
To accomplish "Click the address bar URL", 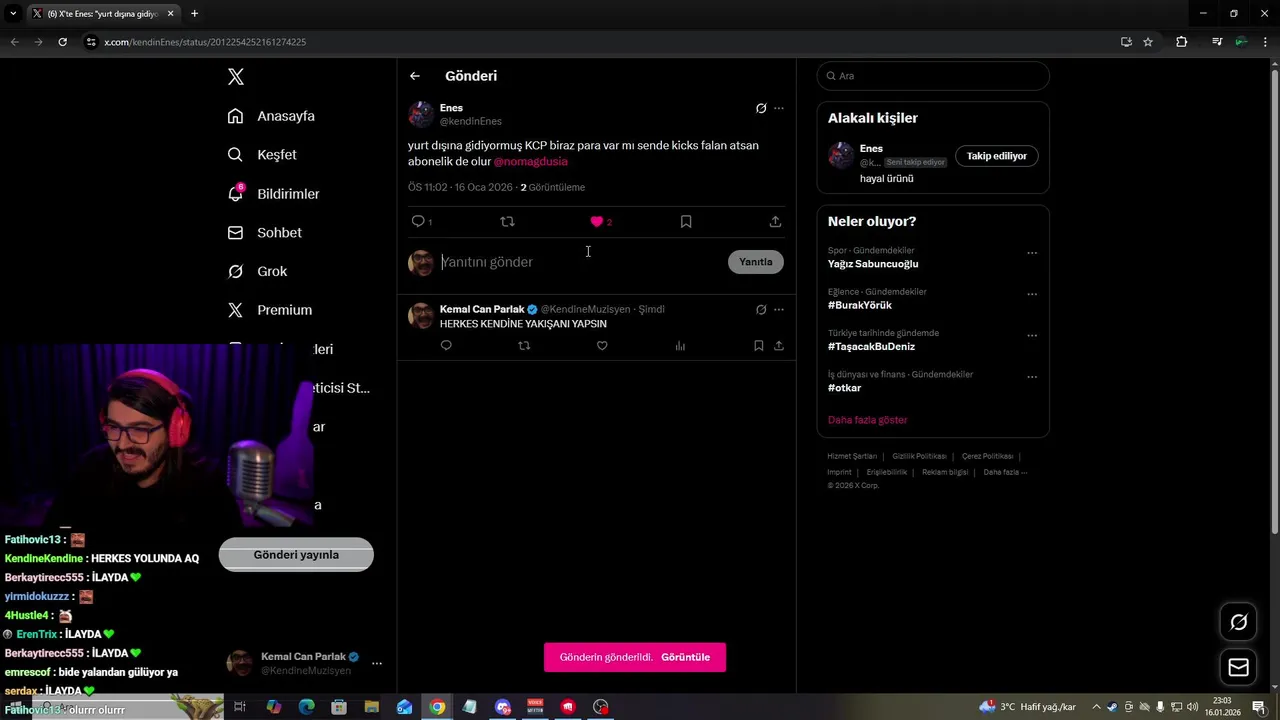I will tap(205, 42).
